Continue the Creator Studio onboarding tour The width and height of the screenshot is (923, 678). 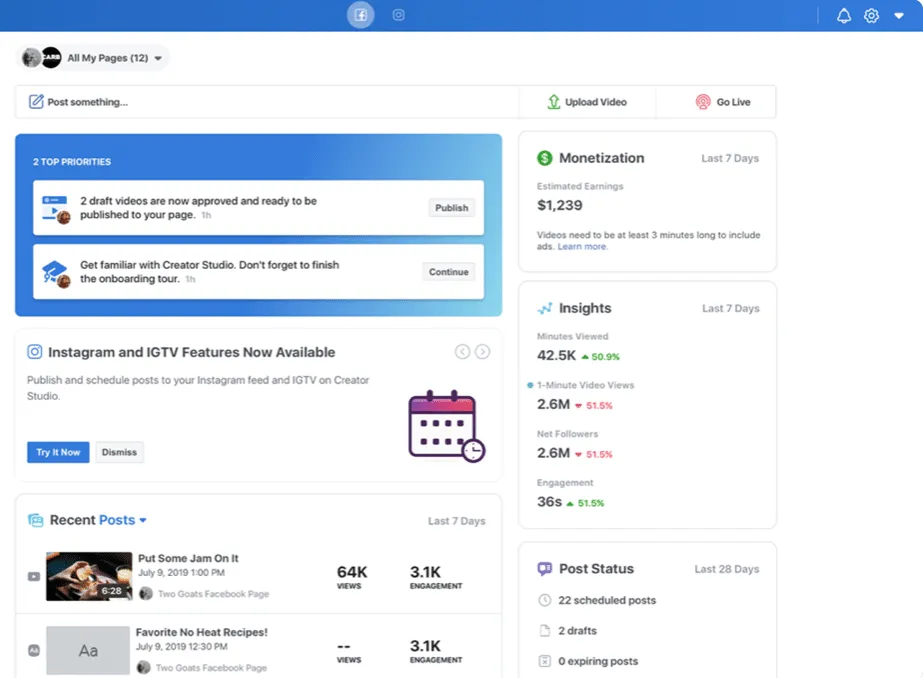[x=448, y=271]
